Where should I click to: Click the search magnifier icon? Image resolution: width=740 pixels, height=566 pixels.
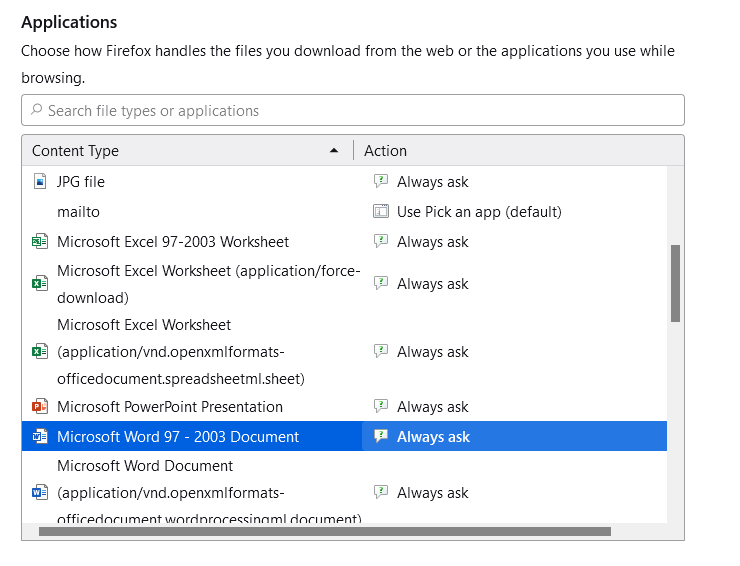(x=36, y=110)
